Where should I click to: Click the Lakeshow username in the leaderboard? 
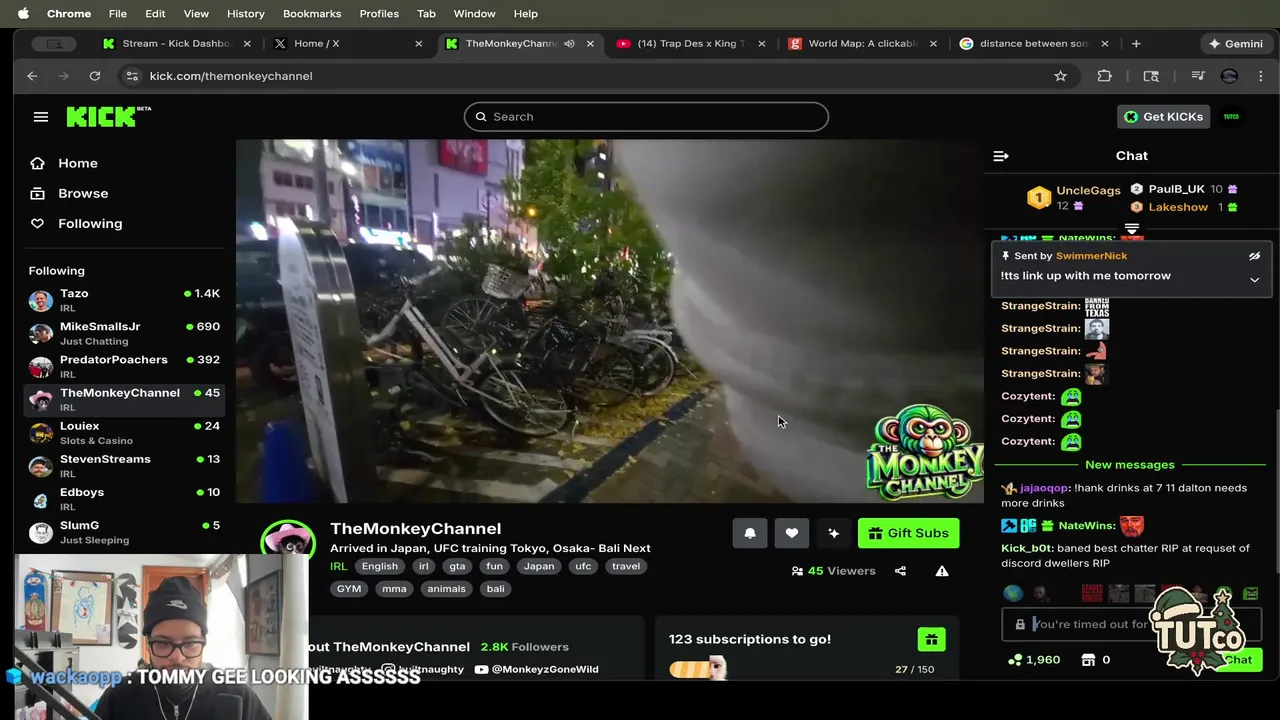[x=1178, y=207]
